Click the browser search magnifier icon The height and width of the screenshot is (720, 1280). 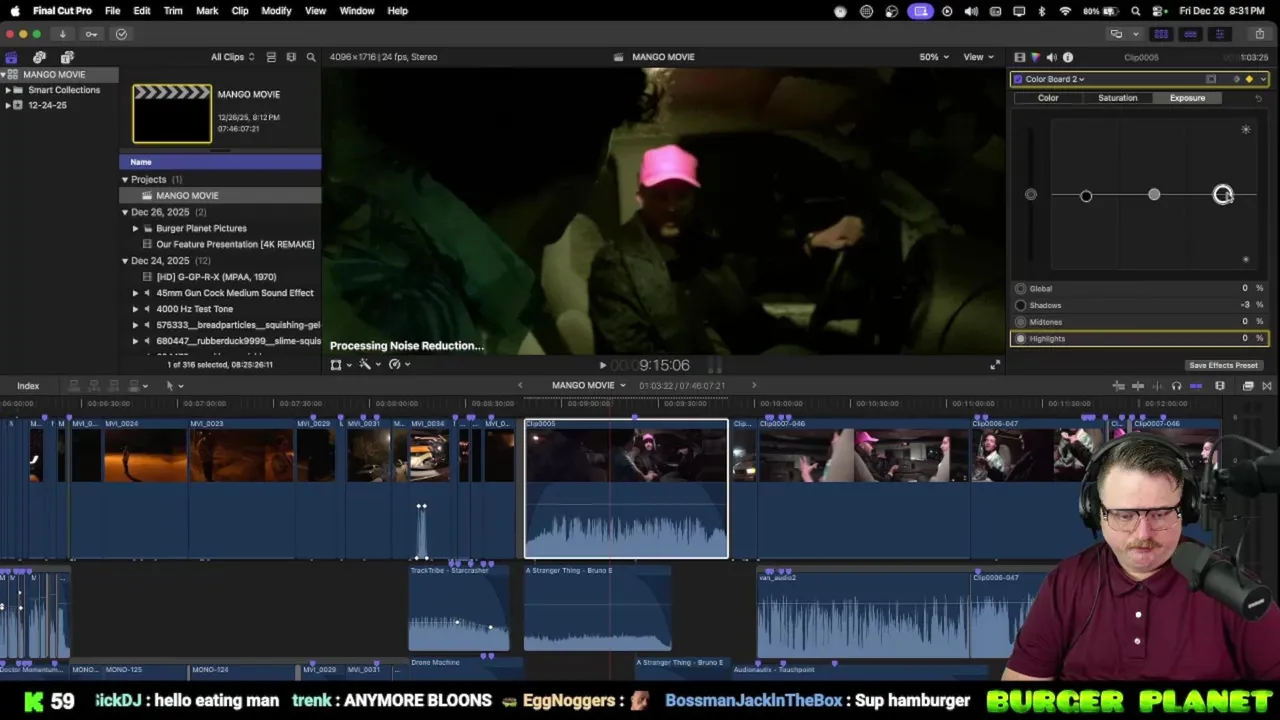pyautogui.click(x=311, y=57)
